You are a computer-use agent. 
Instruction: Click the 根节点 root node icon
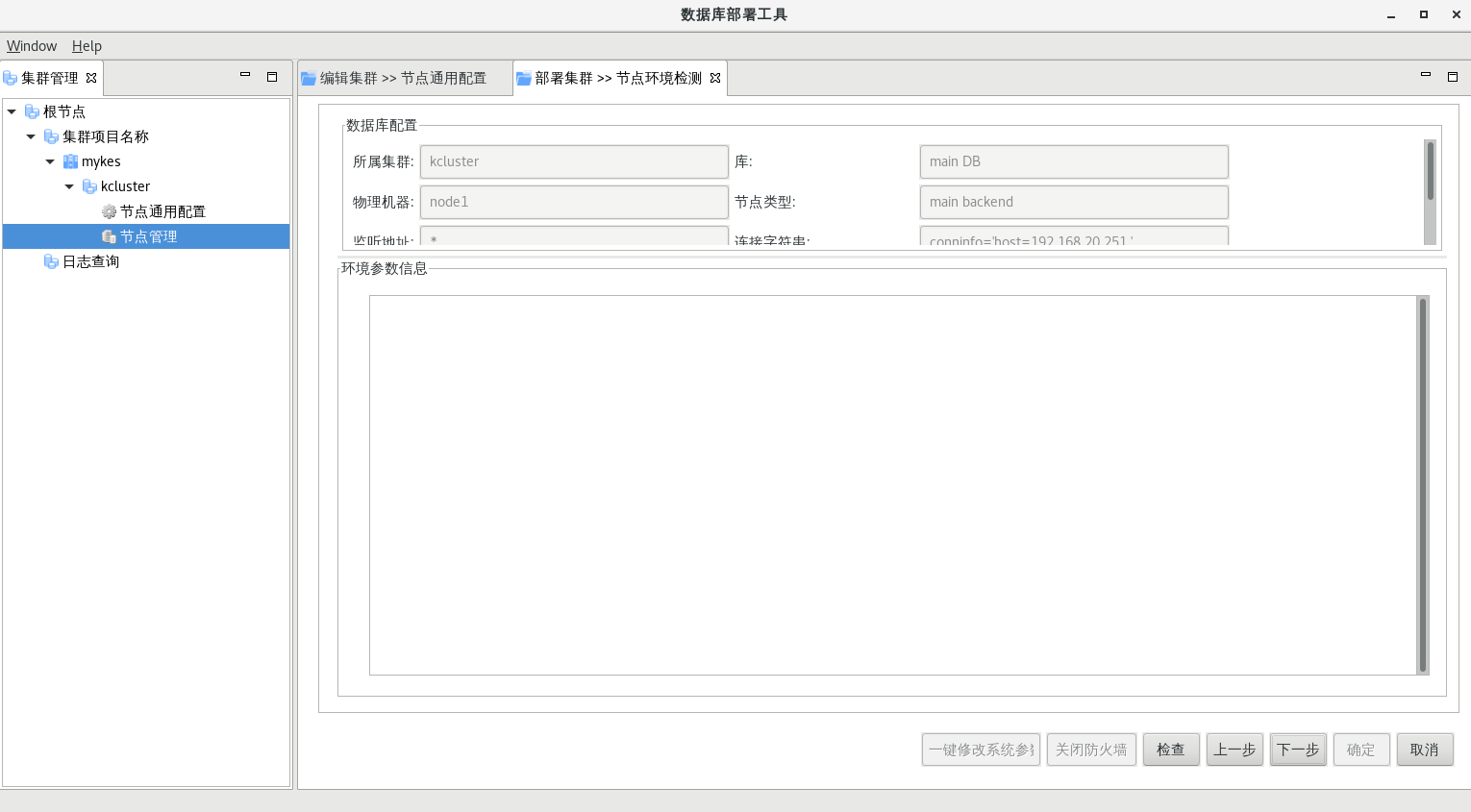coord(32,111)
